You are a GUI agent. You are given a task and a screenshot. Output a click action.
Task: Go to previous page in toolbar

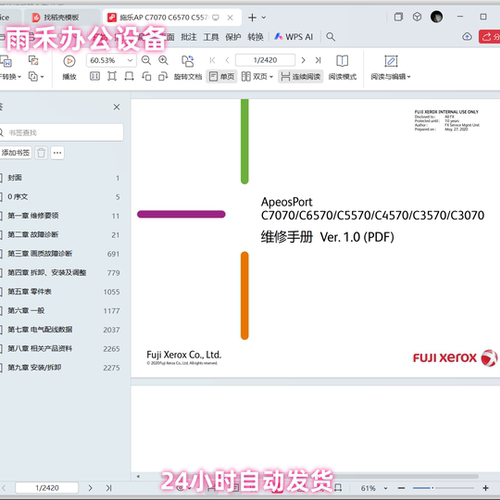click(227, 60)
